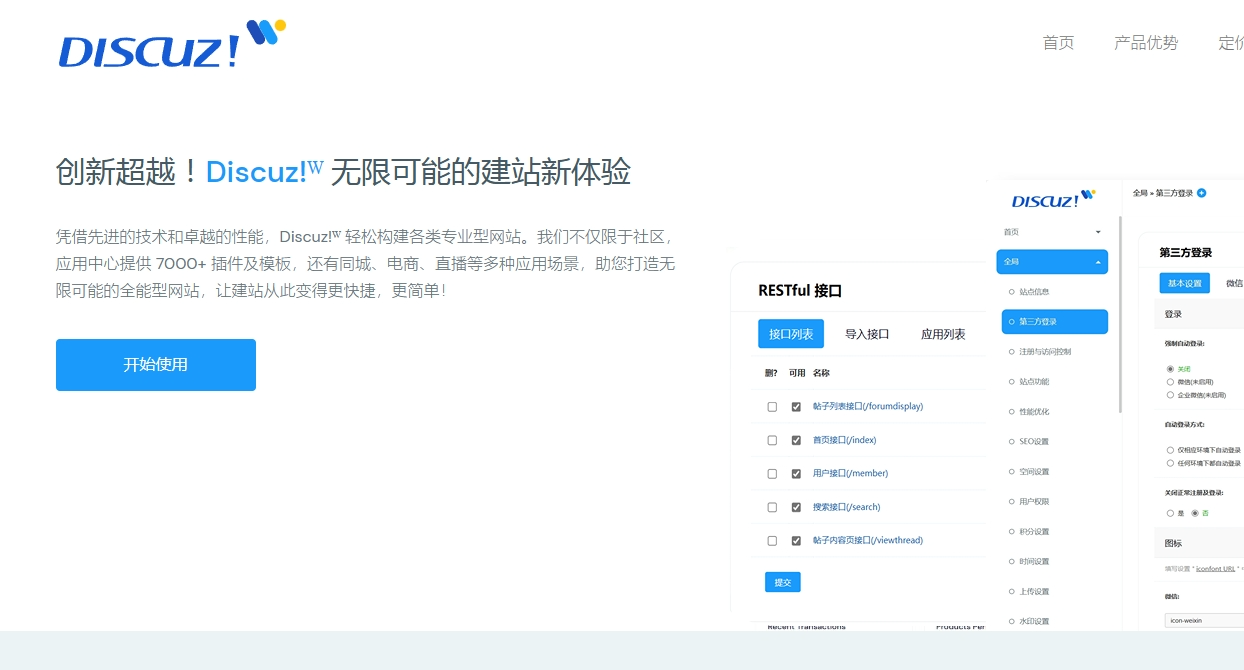The image size is (1244, 670).
Task: Click the 帖子内容页接口(/viewthread) link
Action: click(x=868, y=540)
